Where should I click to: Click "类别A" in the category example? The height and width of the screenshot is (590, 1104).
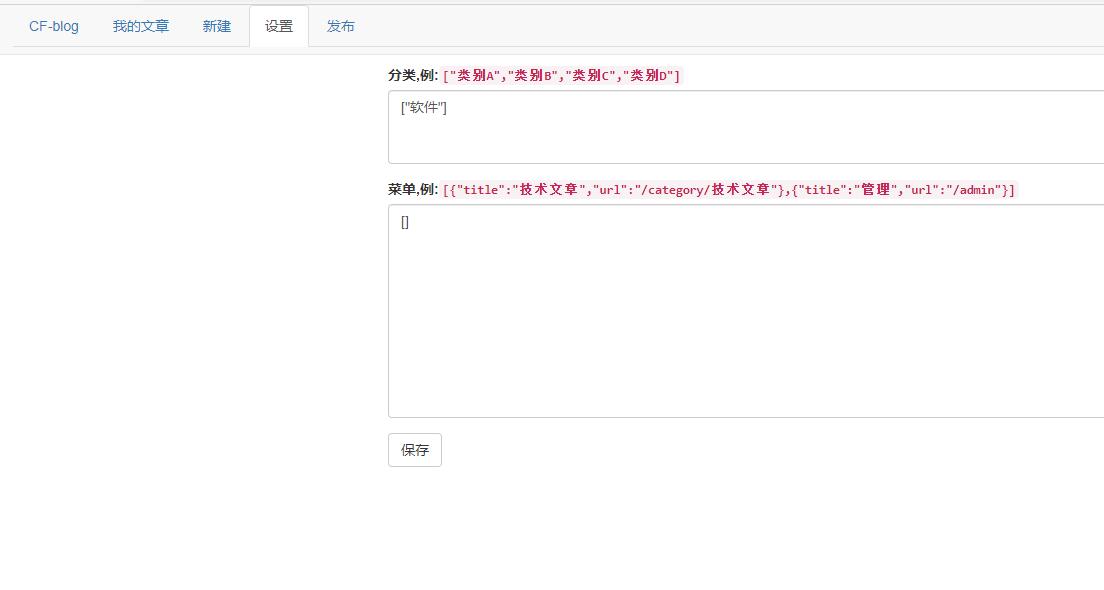477,76
